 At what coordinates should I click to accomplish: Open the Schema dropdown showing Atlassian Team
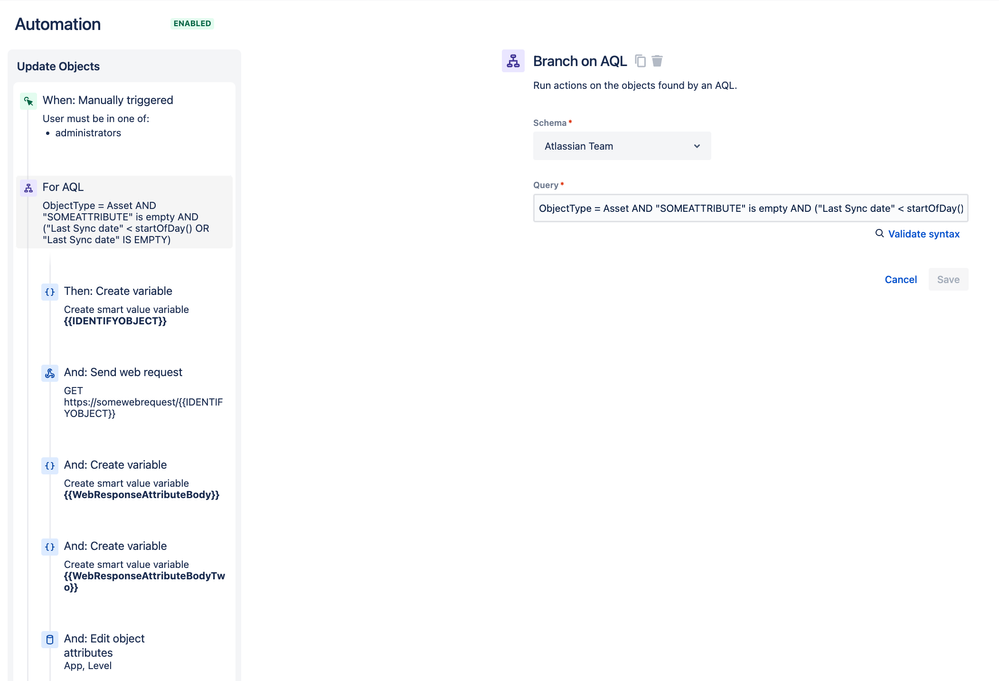[x=622, y=145]
